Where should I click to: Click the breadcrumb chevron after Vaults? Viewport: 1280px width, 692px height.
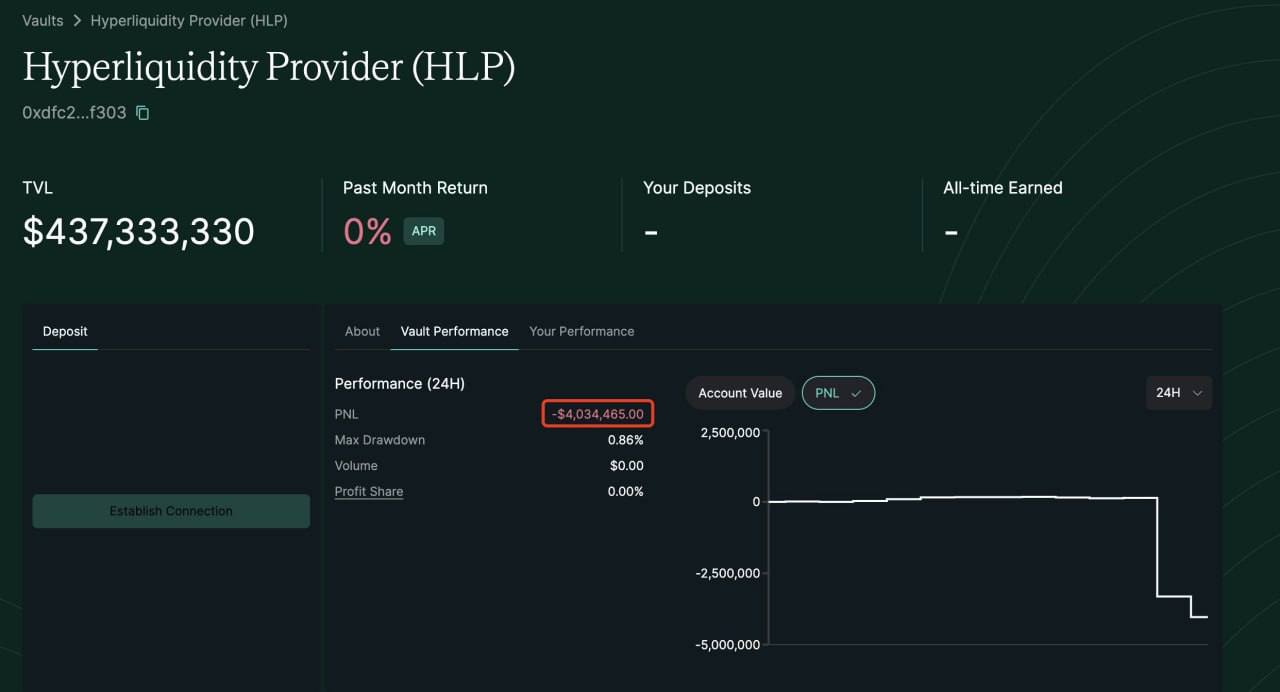pos(77,20)
